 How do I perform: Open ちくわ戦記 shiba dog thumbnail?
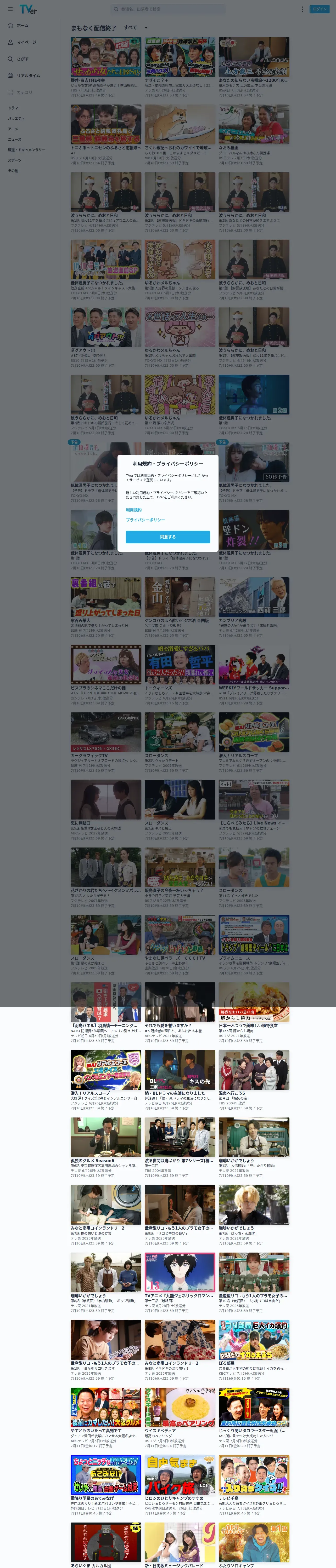(180, 124)
